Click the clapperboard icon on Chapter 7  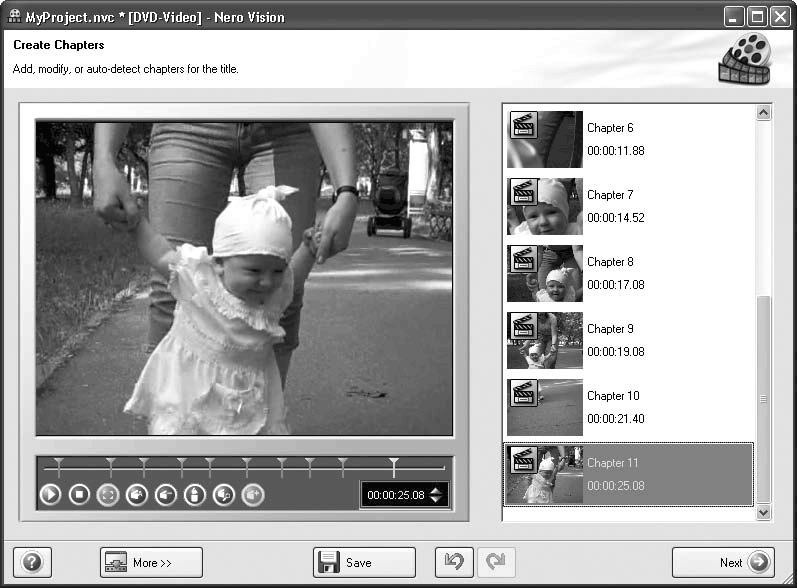[x=524, y=192]
